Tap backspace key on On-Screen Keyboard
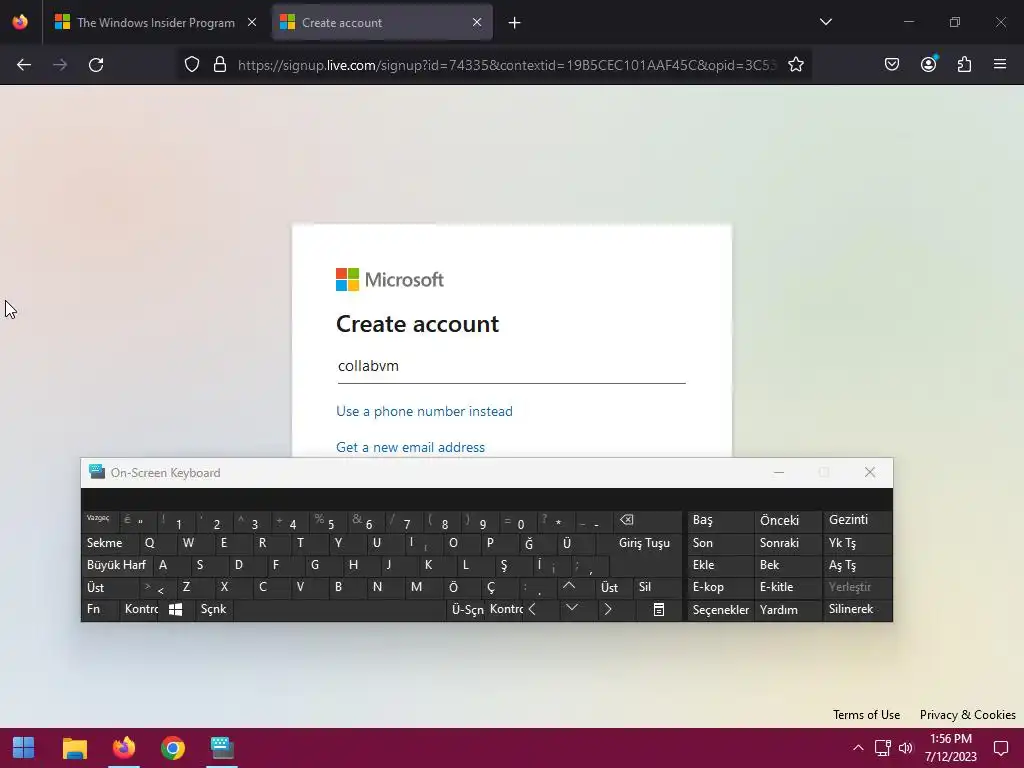 pyautogui.click(x=648, y=521)
